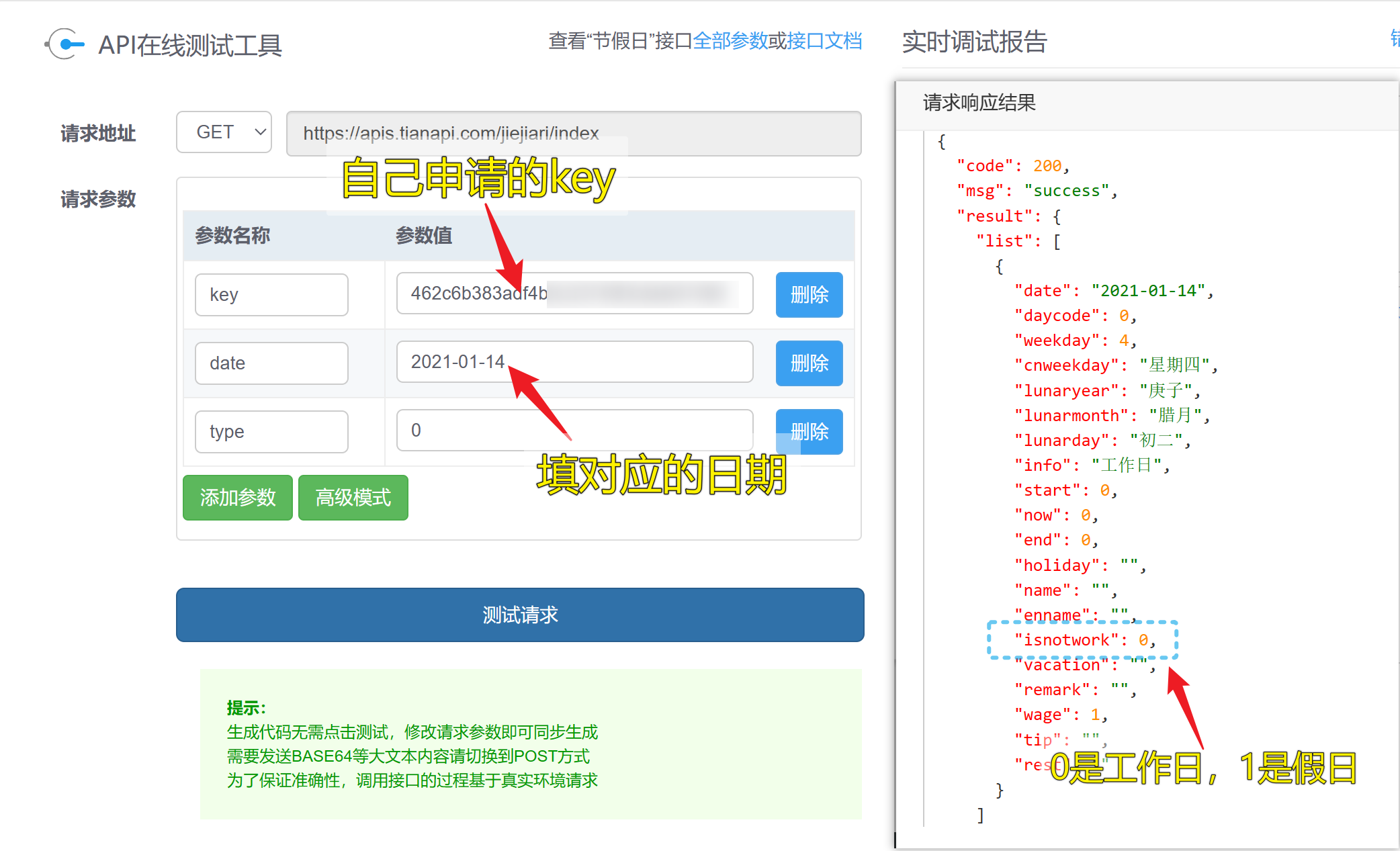This screenshot has height=851, width=1400.
Task: Click the request URL address field
Action: click(x=574, y=134)
